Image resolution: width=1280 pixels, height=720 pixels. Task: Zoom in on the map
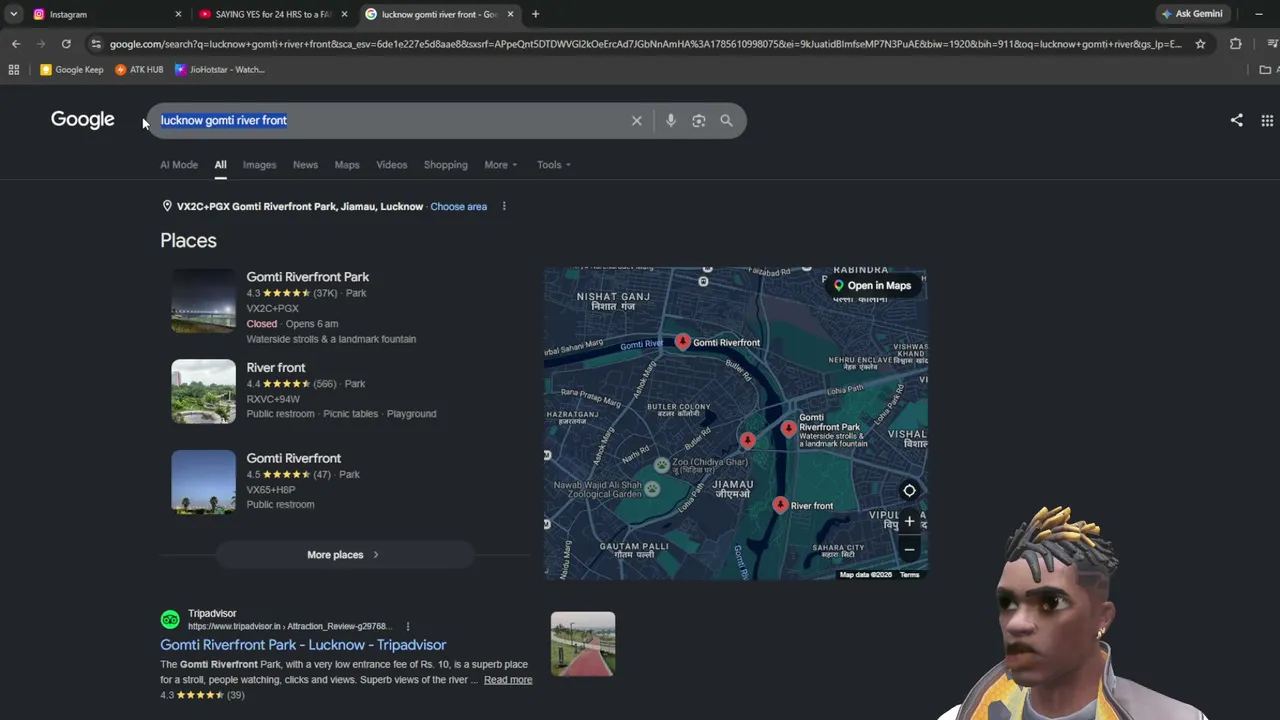point(909,522)
